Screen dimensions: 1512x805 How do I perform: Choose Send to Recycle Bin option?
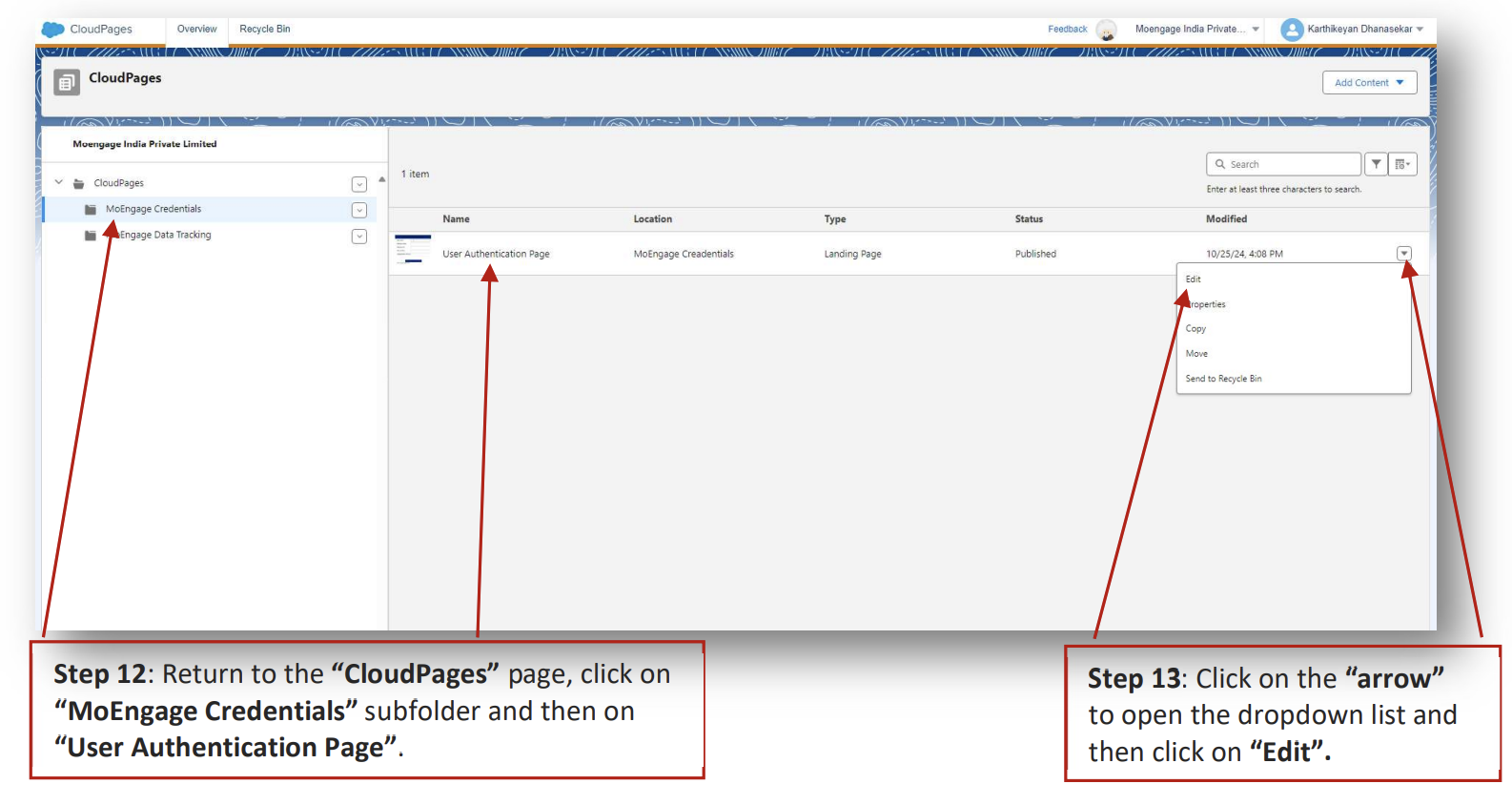click(x=1223, y=379)
